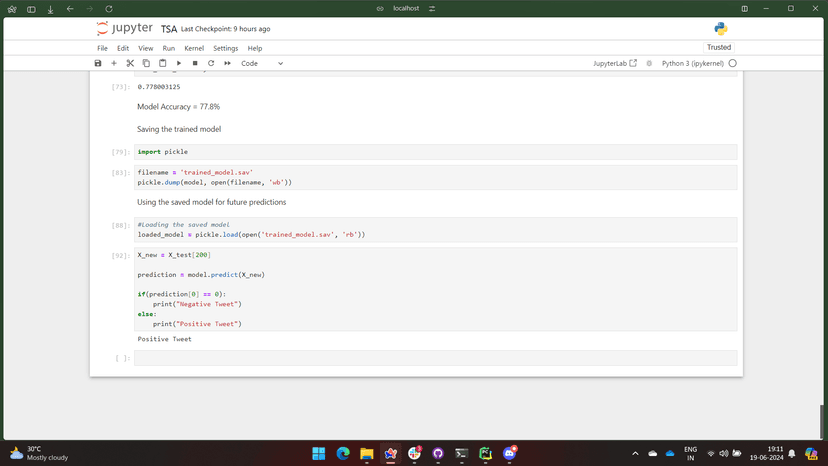Insert a cell below using plus icon
Screen dimensions: 828x466
[114, 63]
